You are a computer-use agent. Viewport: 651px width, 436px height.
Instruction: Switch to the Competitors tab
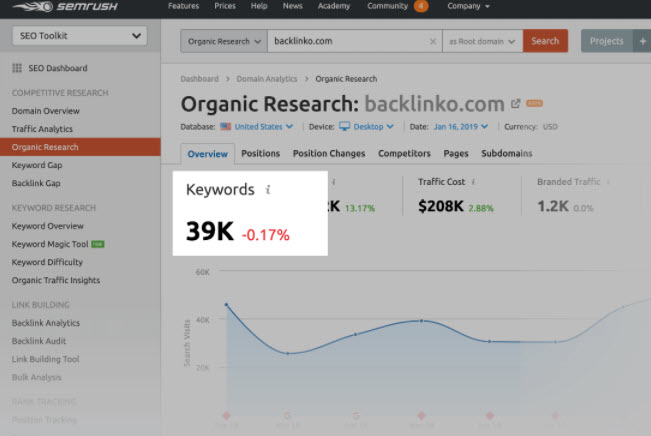[x=404, y=153]
